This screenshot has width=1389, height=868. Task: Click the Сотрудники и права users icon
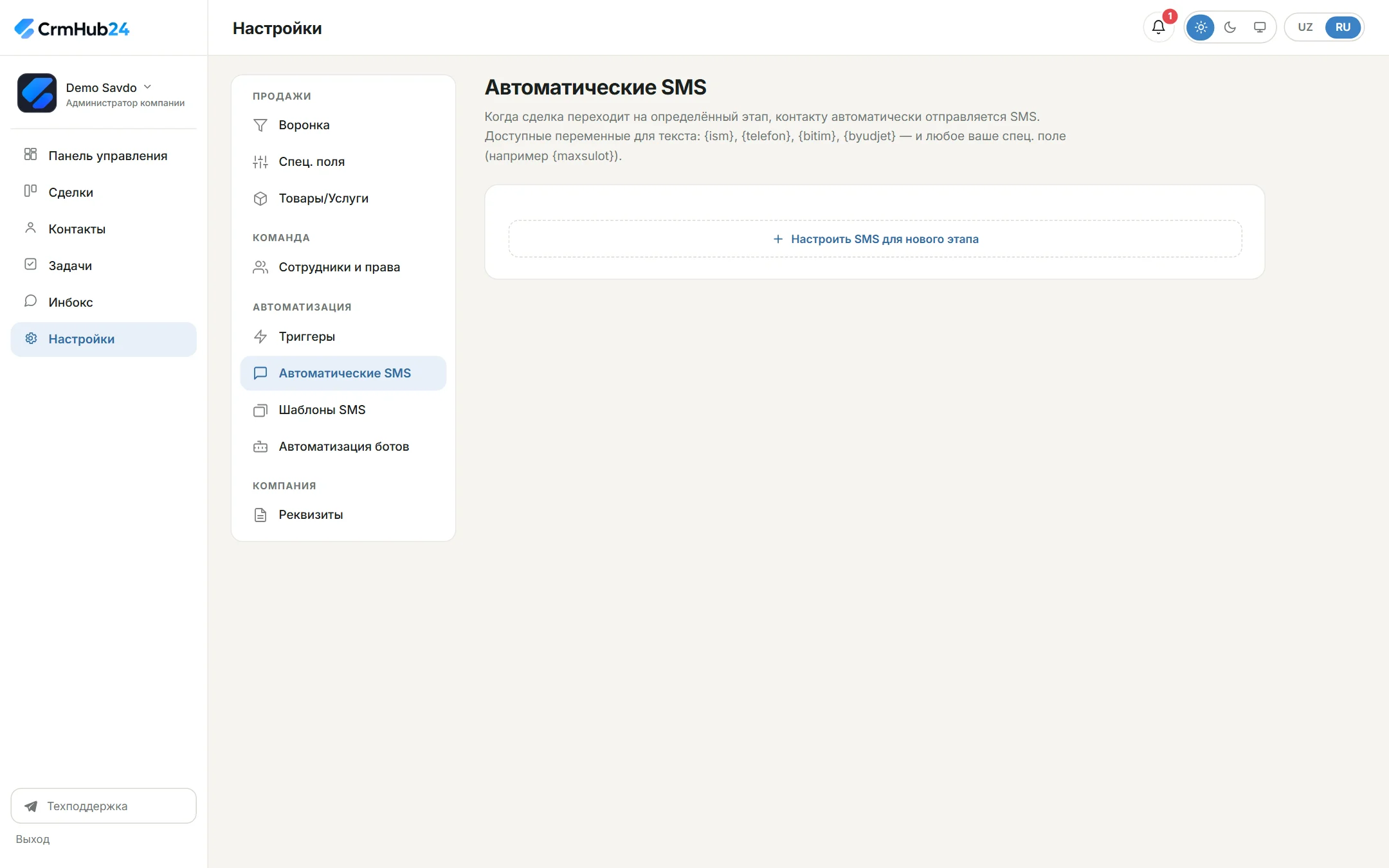click(x=260, y=267)
